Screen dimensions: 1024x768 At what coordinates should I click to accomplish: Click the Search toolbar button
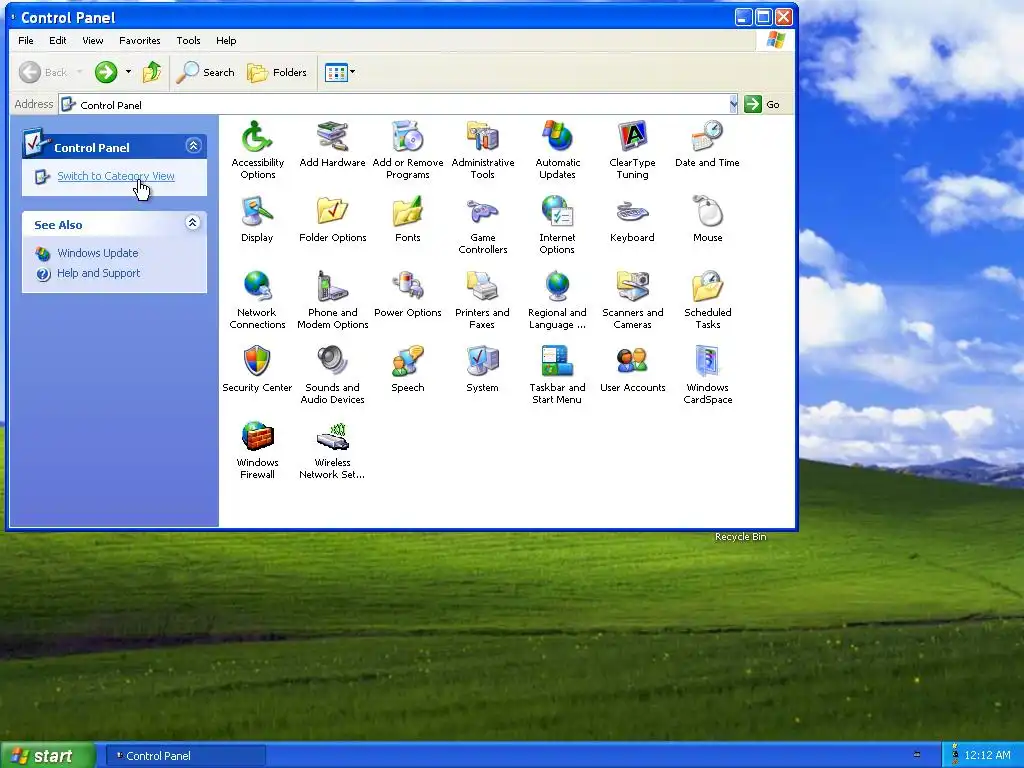tap(205, 72)
